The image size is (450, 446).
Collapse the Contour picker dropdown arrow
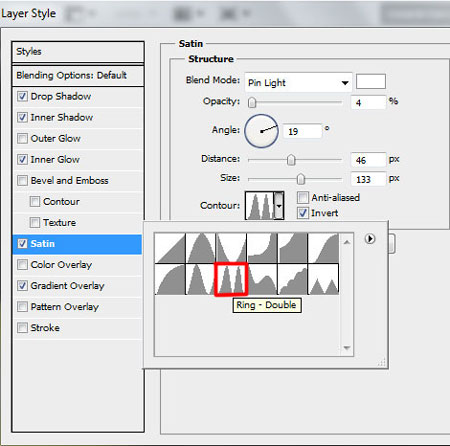(x=279, y=206)
